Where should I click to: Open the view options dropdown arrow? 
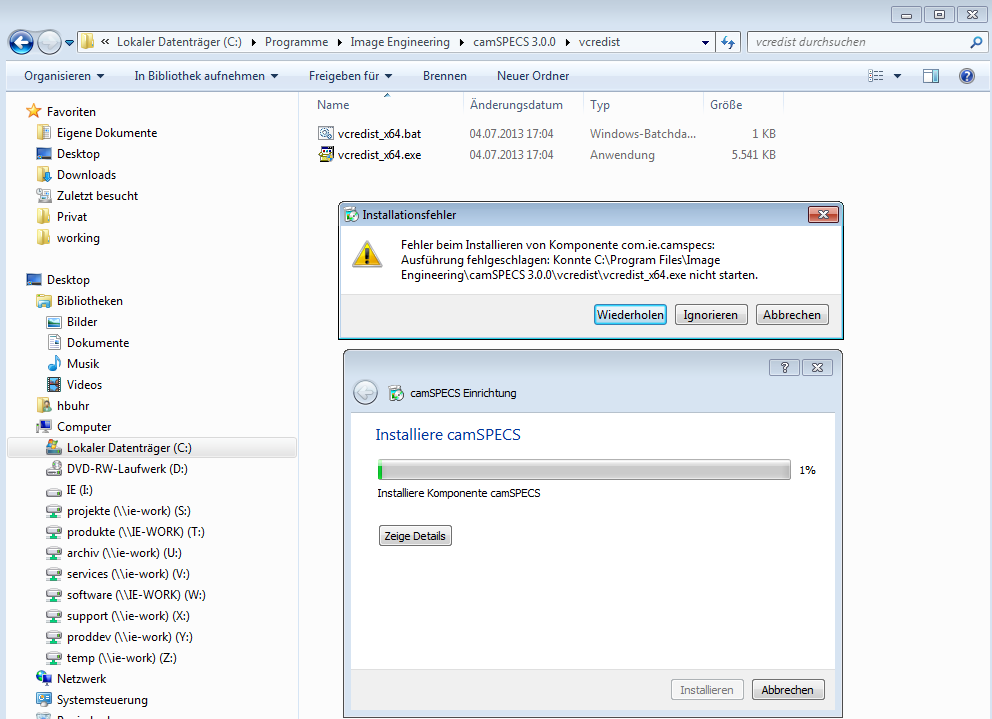(897, 76)
